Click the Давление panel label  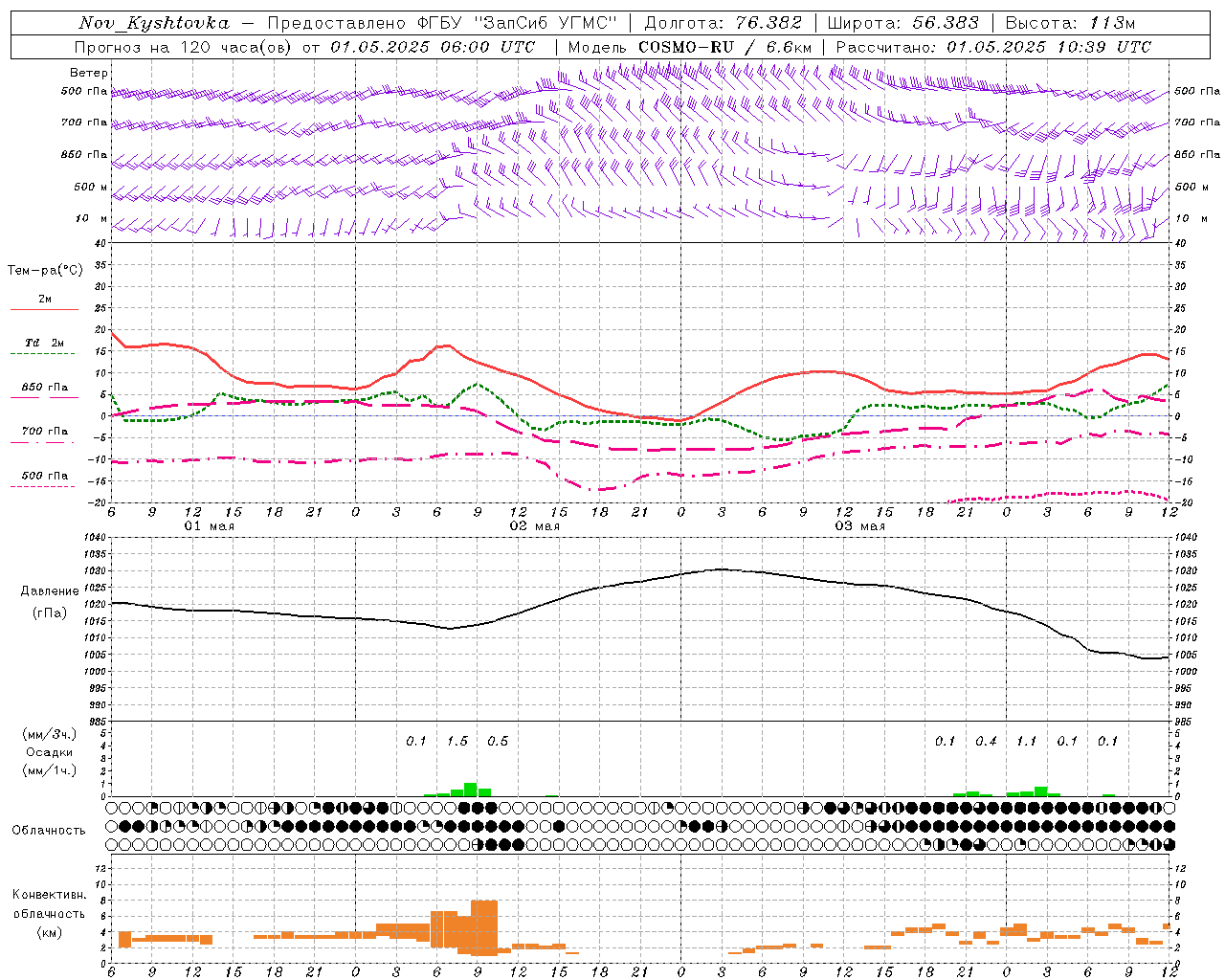pos(50,591)
